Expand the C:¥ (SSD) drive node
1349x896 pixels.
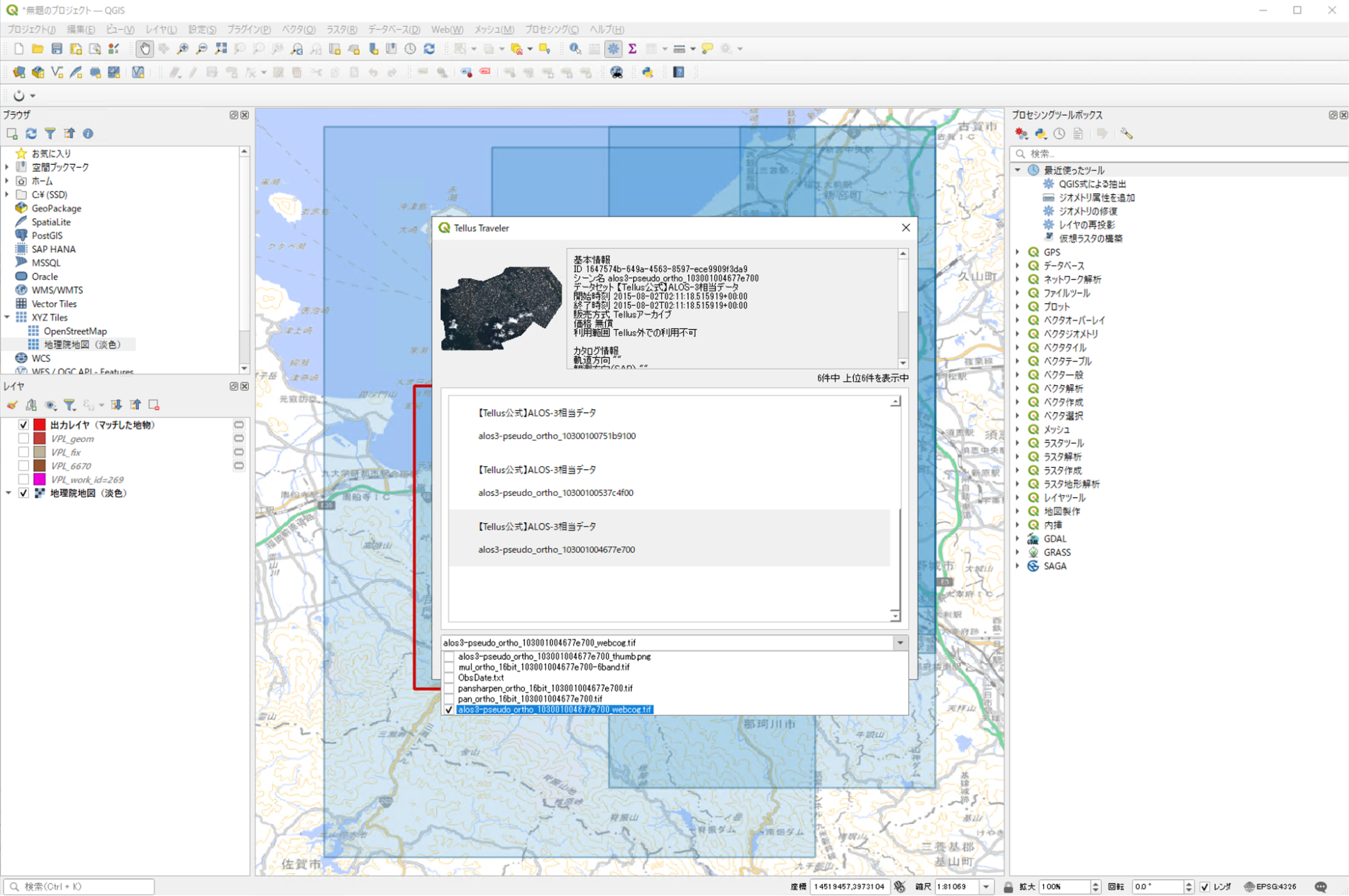[x=7, y=194]
